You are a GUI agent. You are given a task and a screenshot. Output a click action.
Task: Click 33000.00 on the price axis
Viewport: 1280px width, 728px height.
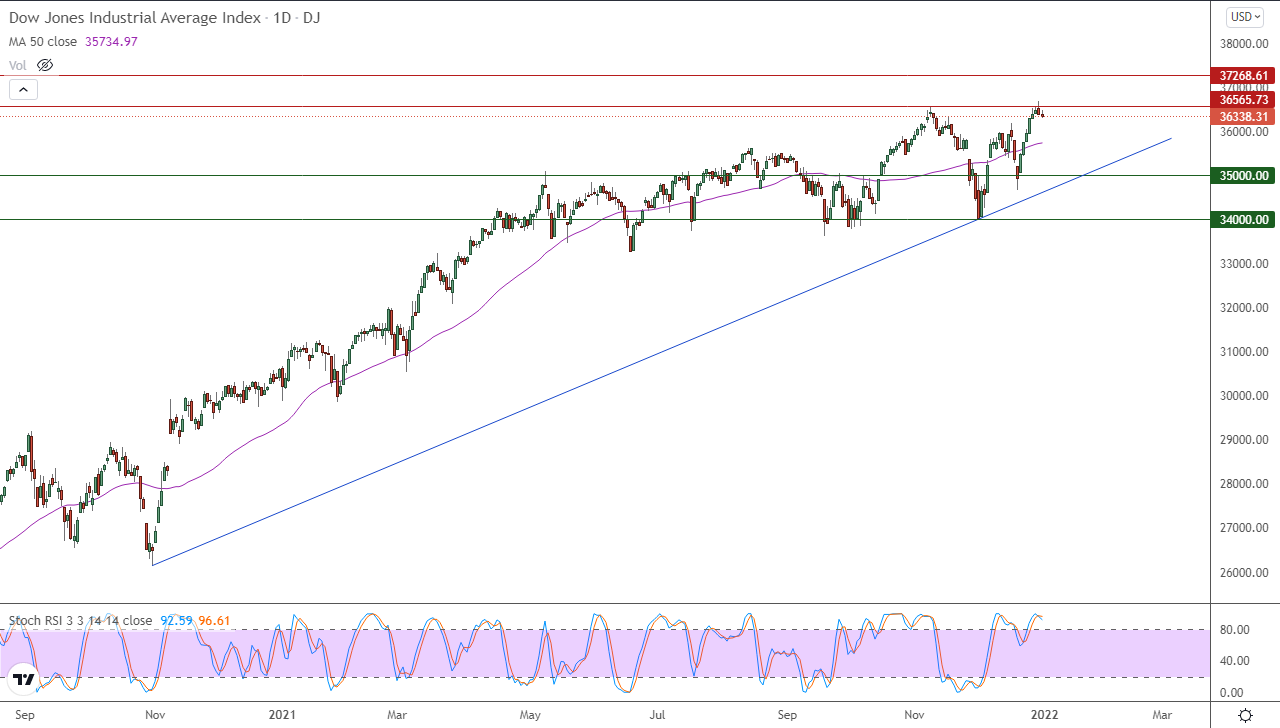1243,264
